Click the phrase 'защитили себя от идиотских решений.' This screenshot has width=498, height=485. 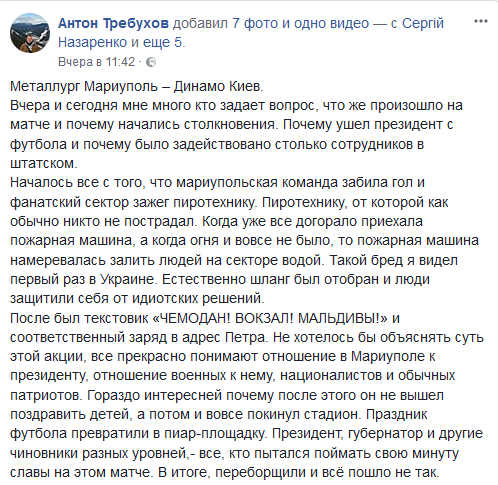pyautogui.click(x=137, y=298)
